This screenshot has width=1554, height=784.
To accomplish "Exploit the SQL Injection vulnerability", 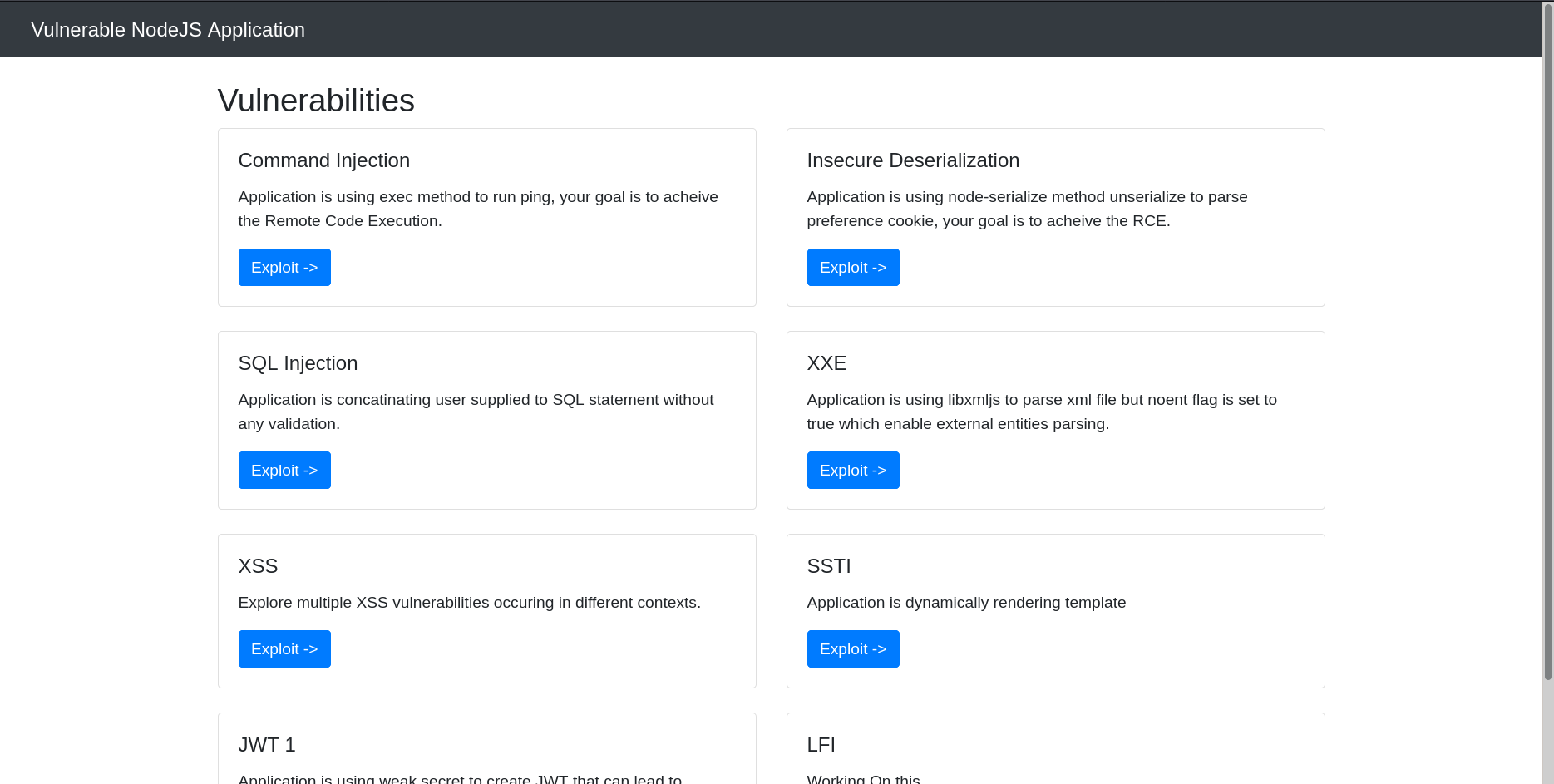I will (284, 470).
